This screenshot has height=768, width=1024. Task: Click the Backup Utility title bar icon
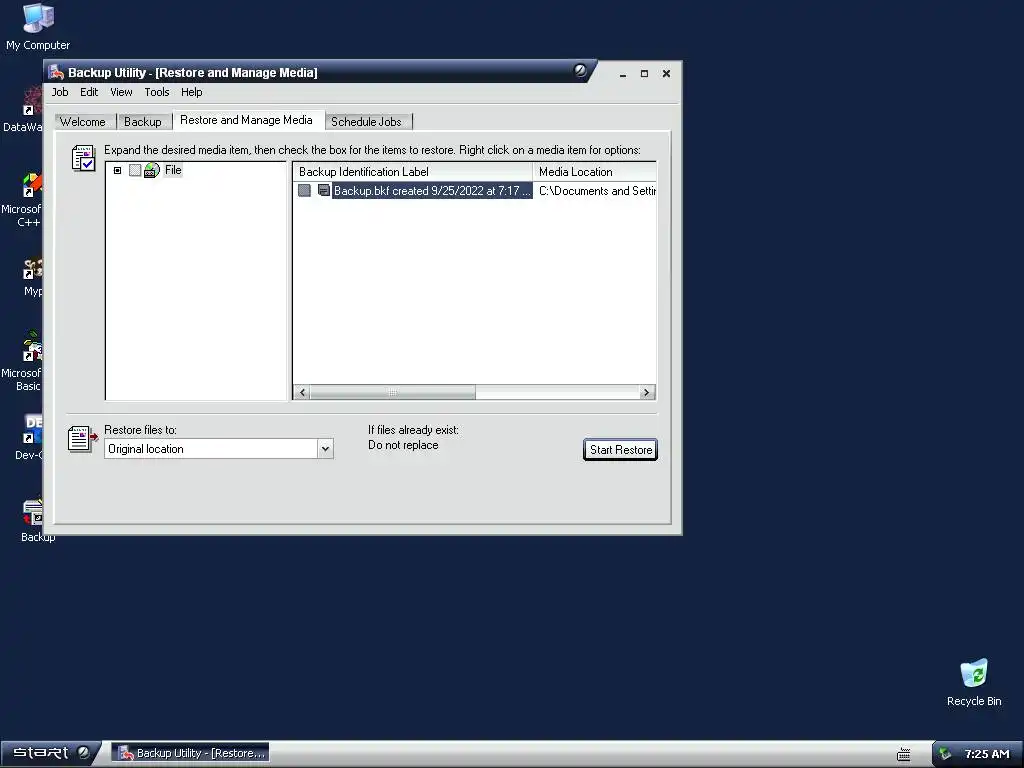(x=56, y=72)
